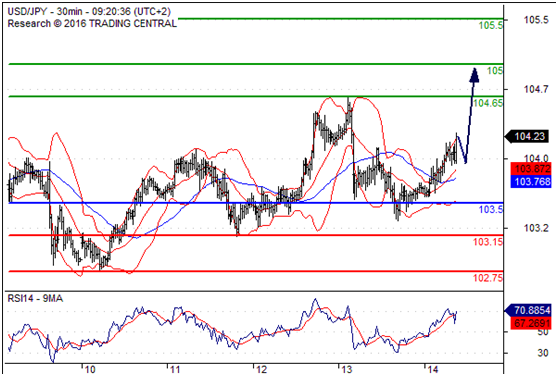Image resolution: width=558 pixels, height=376 pixels.
Task: Click the USD/JPY 30min chart title
Action: [89, 12]
